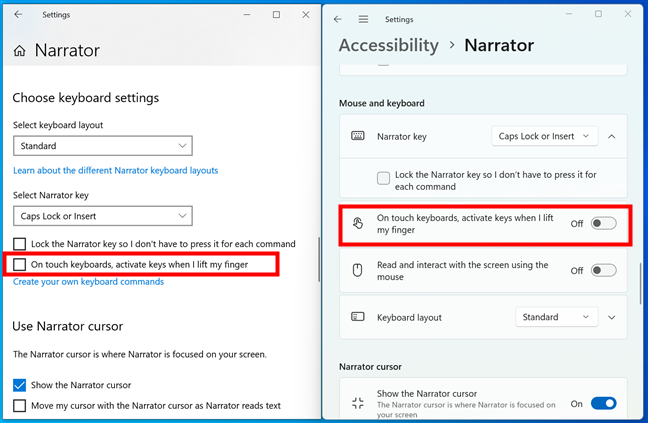Check Lock the Narrator key in left window
This screenshot has height=423, width=648.
(x=19, y=244)
